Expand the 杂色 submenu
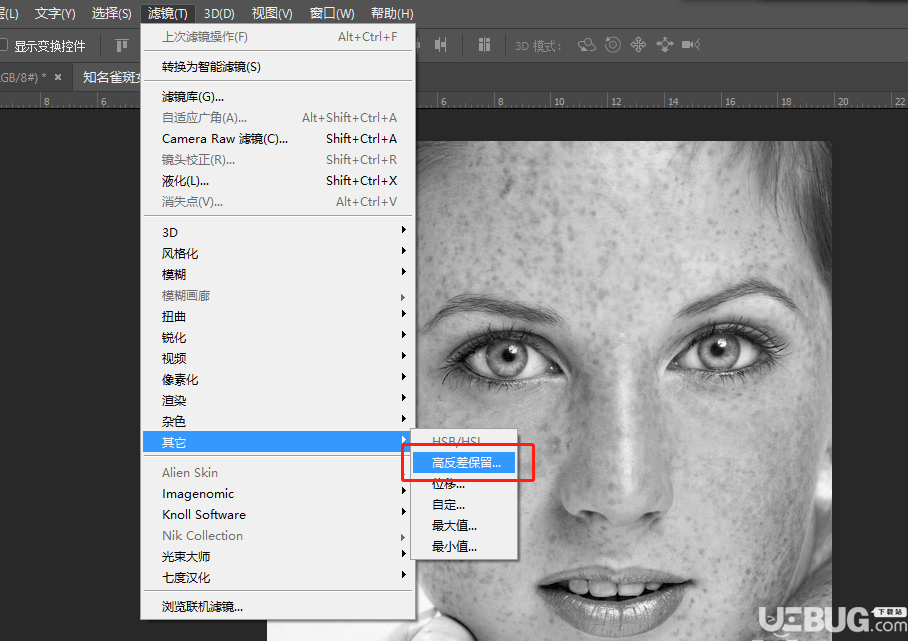The height and width of the screenshot is (641, 908). (279, 421)
